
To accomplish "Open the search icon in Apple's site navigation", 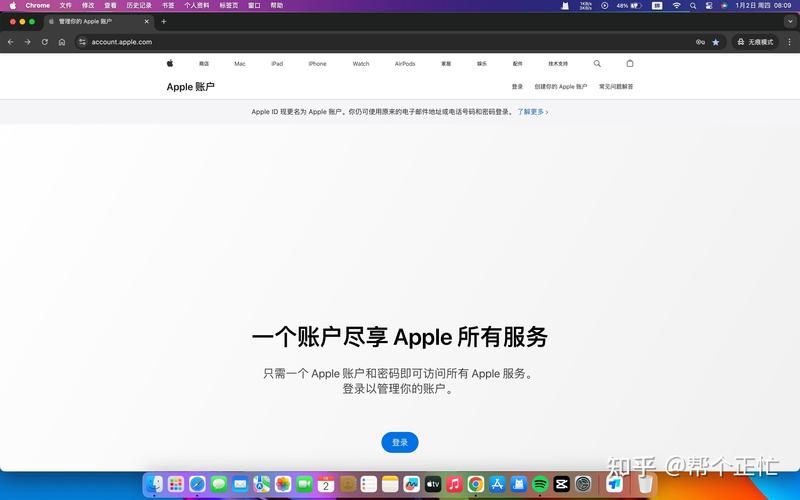I will 597,63.
